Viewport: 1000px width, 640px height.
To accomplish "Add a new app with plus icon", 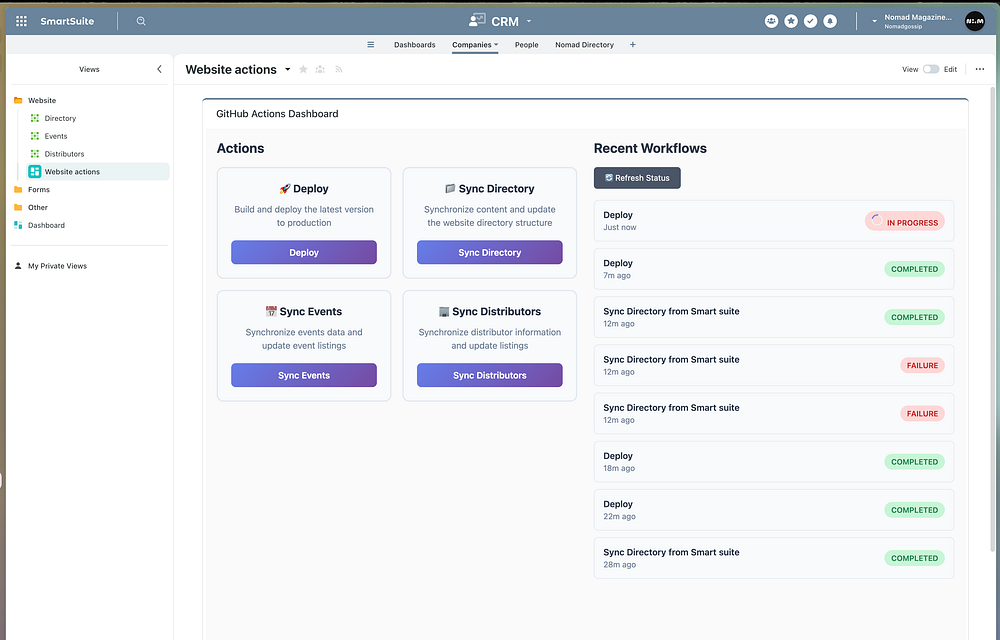I will (x=633, y=45).
